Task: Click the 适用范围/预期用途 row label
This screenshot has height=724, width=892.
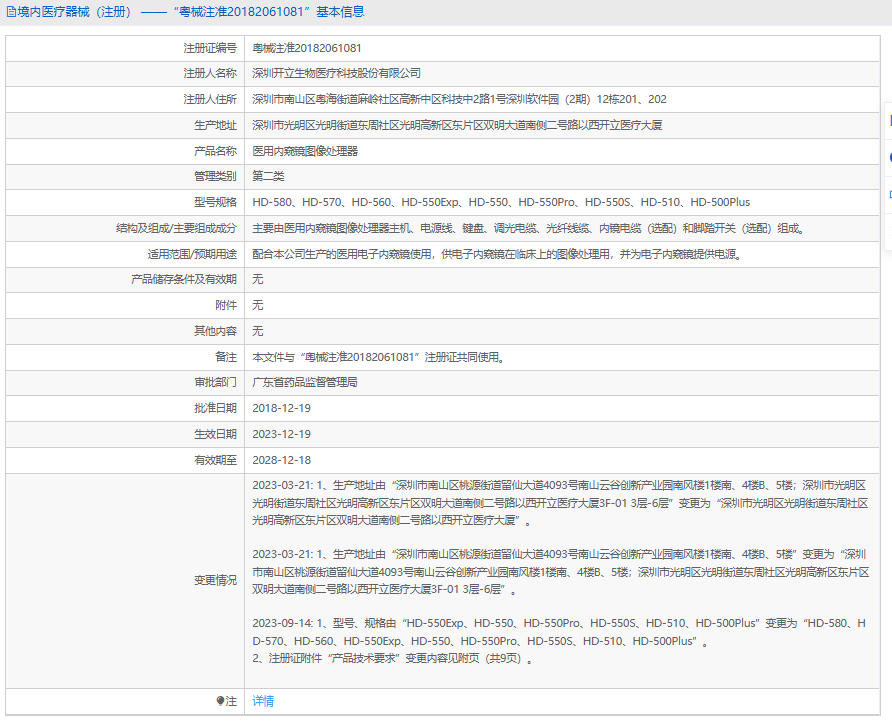Action: click(x=192, y=254)
